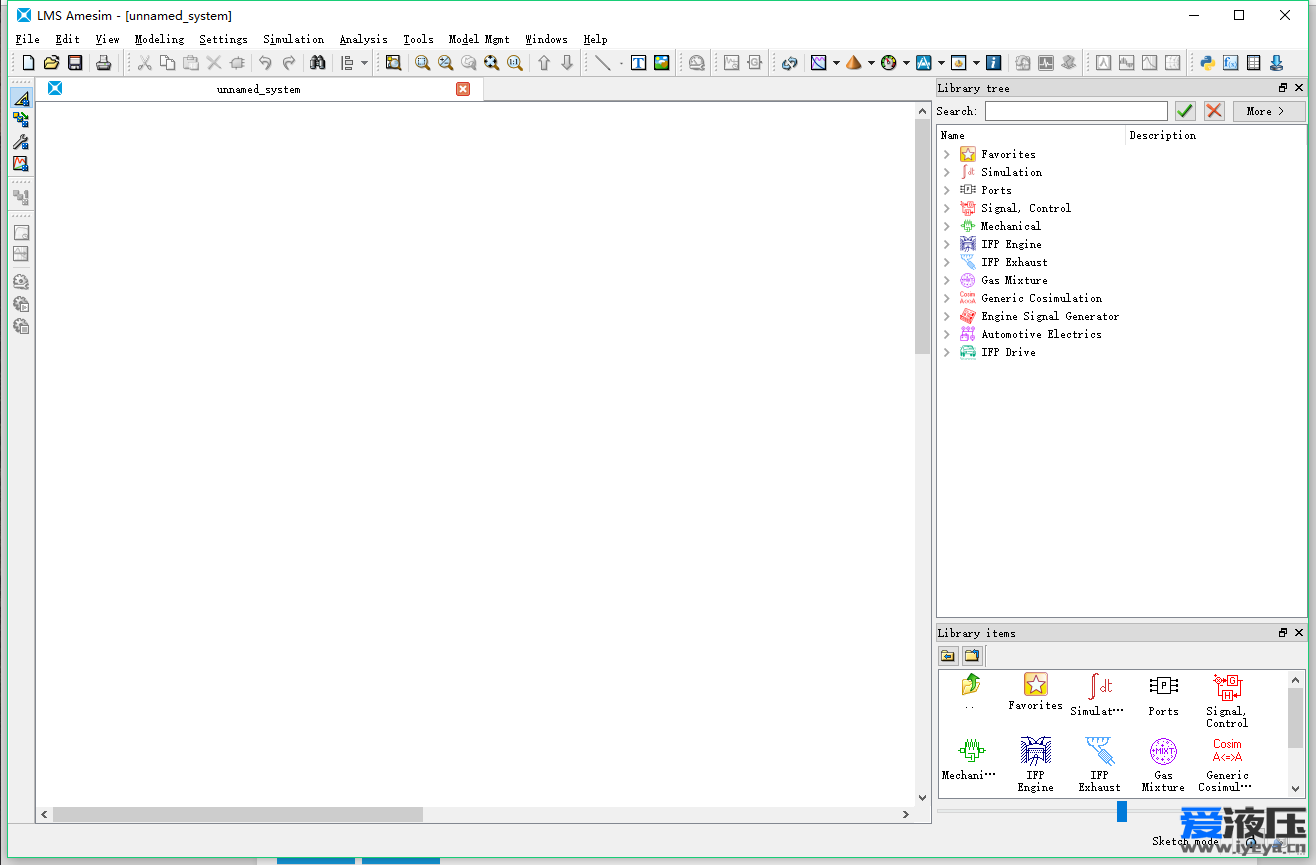The image size is (1316, 865).
Task: Click the plot chart toolbar icon
Action: pyautogui.click(x=819, y=63)
